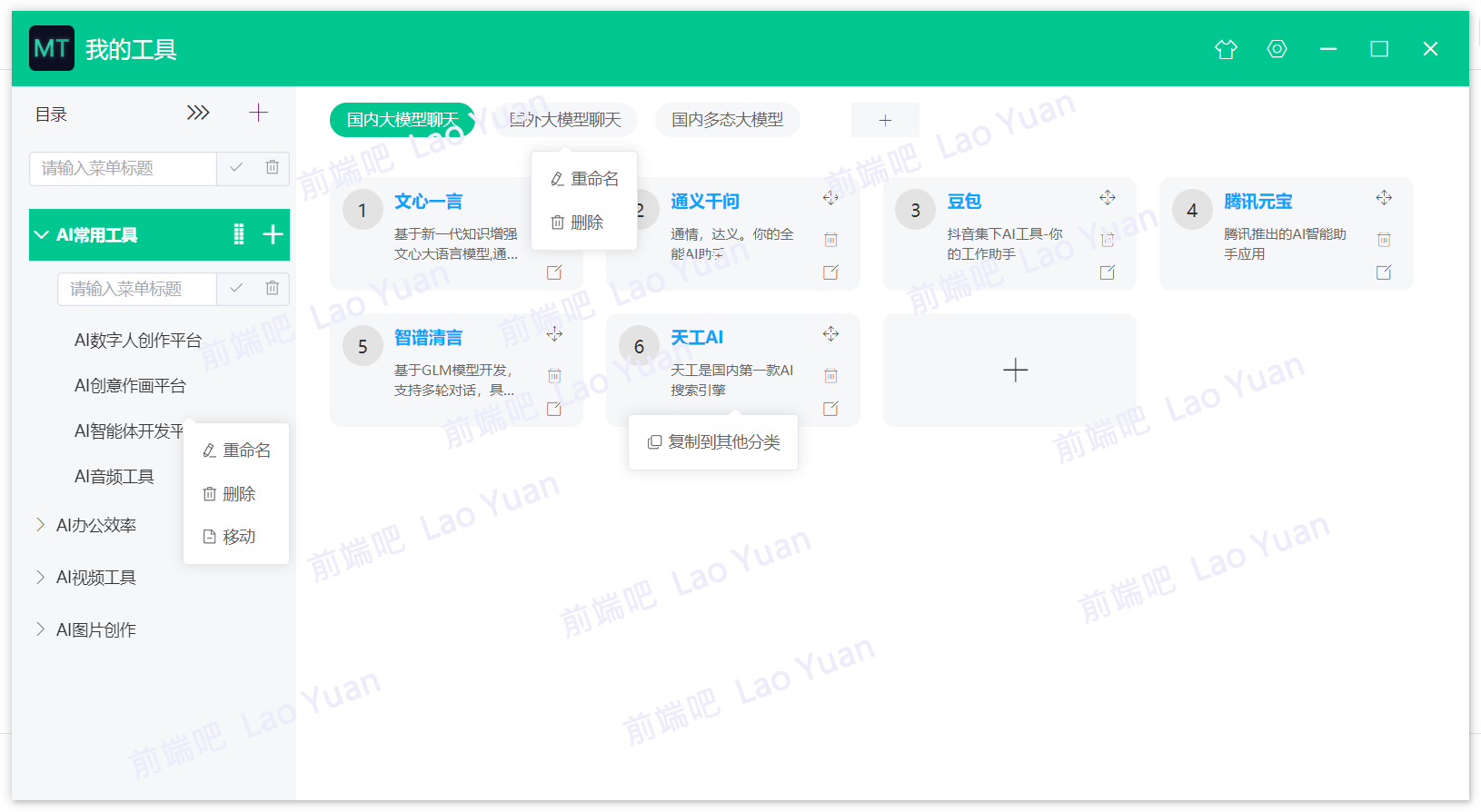The height and width of the screenshot is (812, 1481).
Task: Edit the 通义千问 card
Action: point(830,272)
